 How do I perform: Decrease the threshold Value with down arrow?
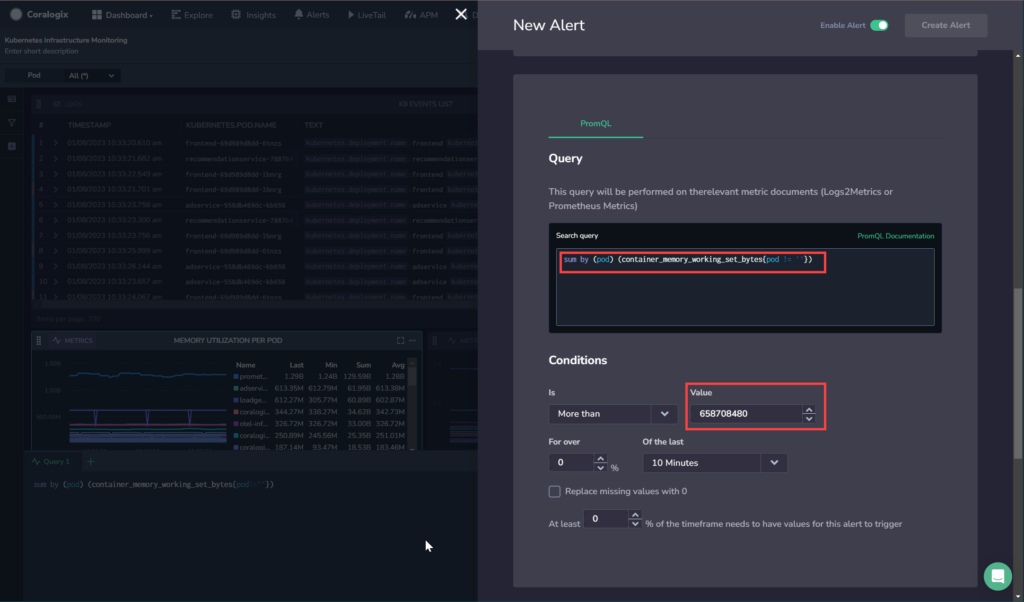click(x=809, y=419)
